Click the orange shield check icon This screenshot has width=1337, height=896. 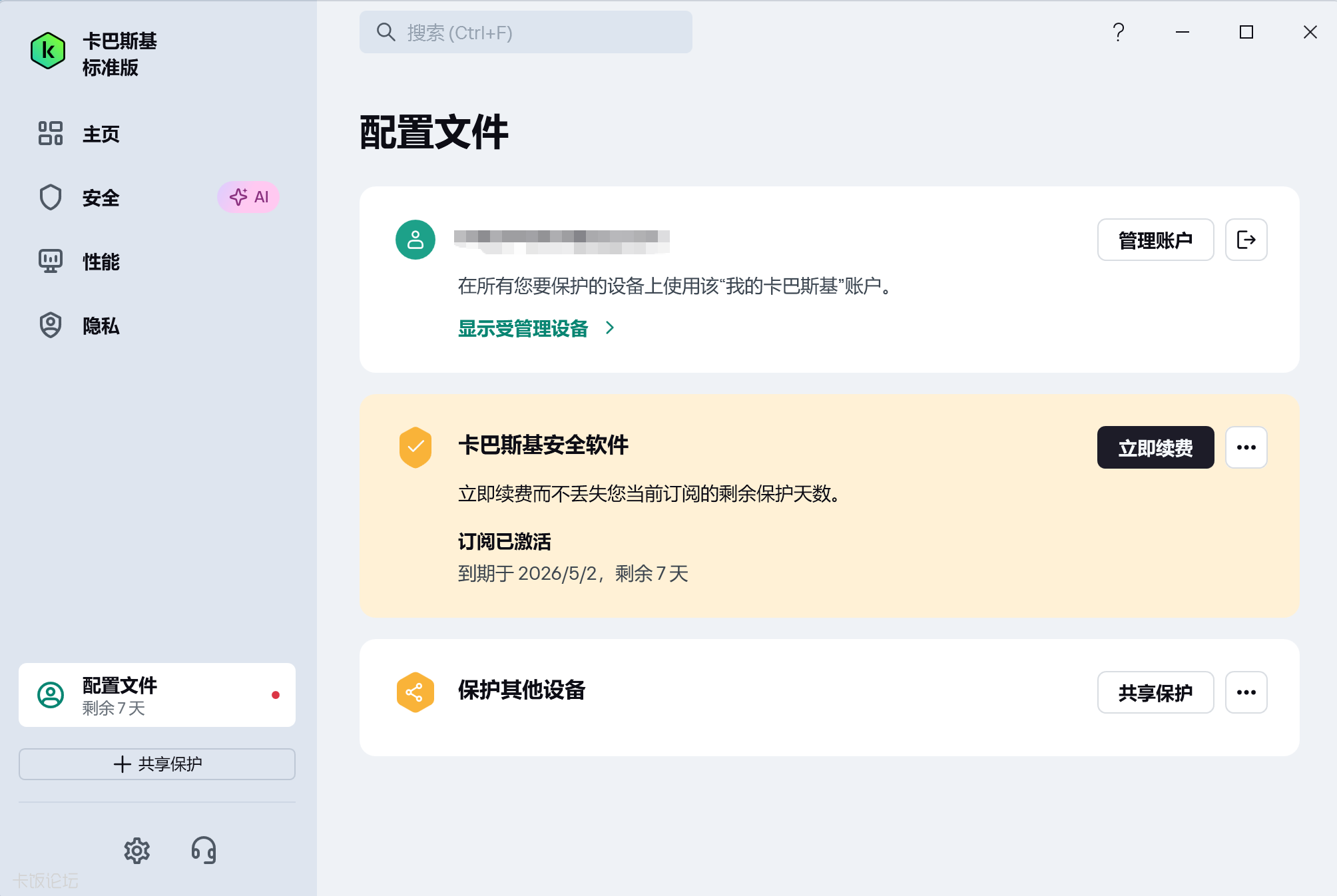[415, 447]
